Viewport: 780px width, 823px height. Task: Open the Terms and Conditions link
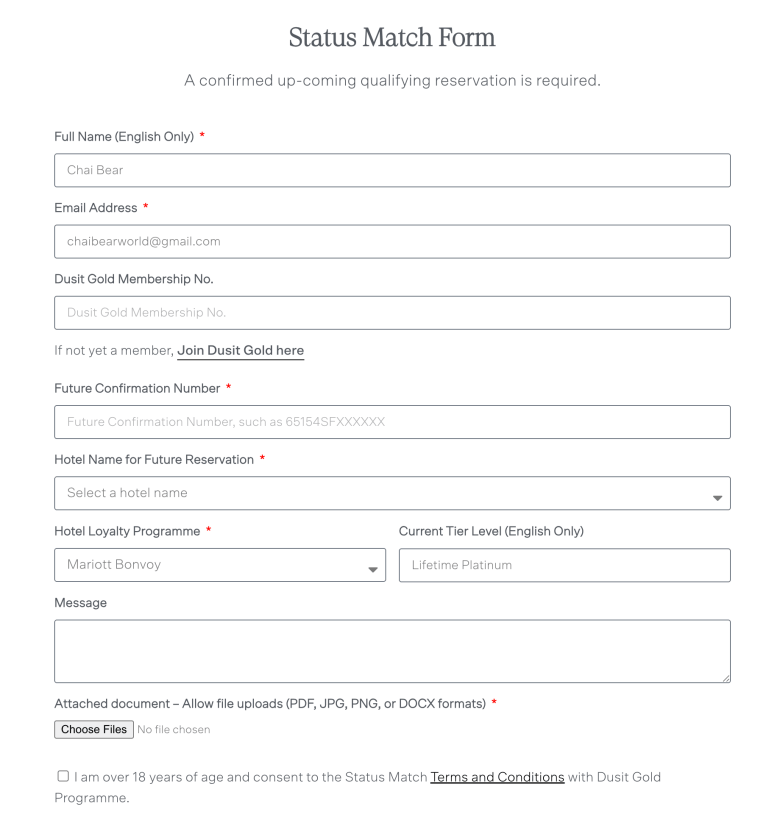[x=497, y=777]
